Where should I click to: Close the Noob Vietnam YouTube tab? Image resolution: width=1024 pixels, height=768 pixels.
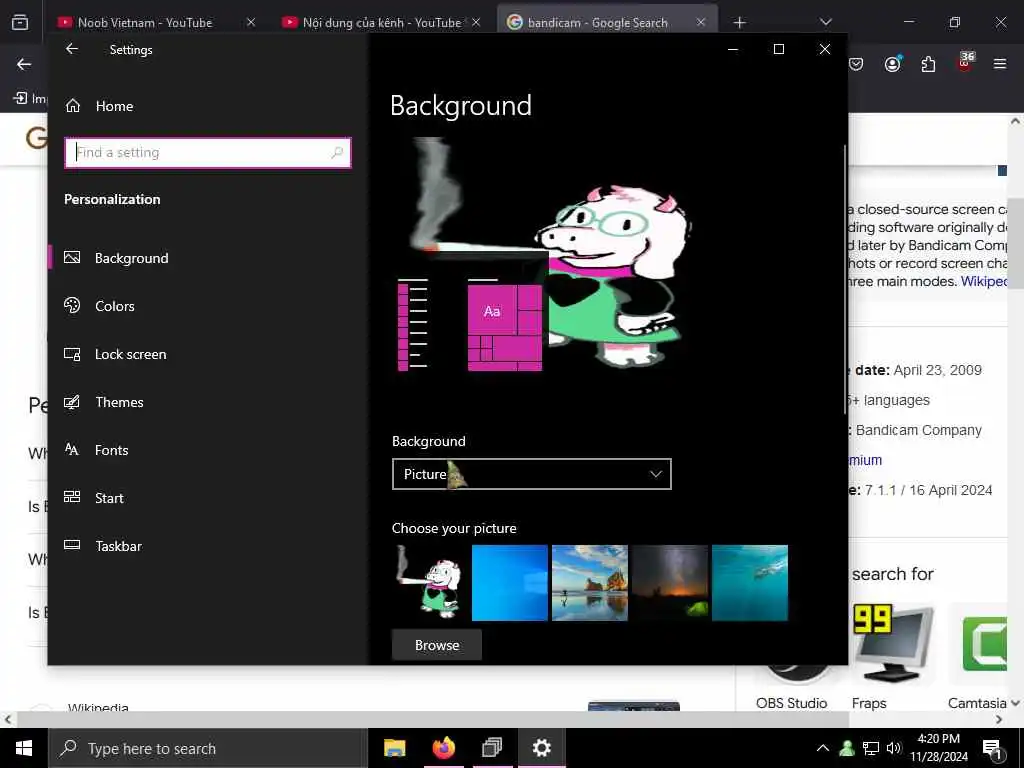pyautogui.click(x=251, y=22)
